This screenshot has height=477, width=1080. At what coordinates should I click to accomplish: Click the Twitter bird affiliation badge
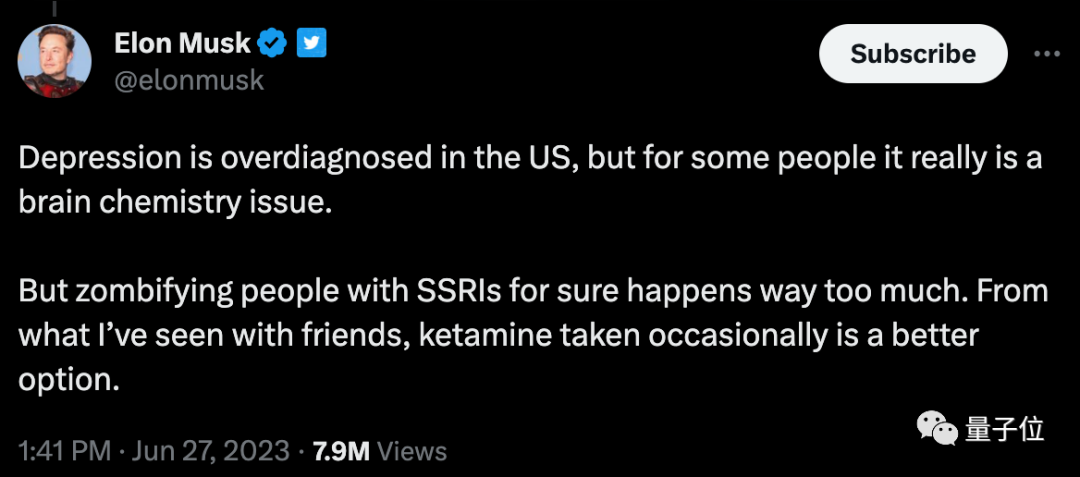311,44
